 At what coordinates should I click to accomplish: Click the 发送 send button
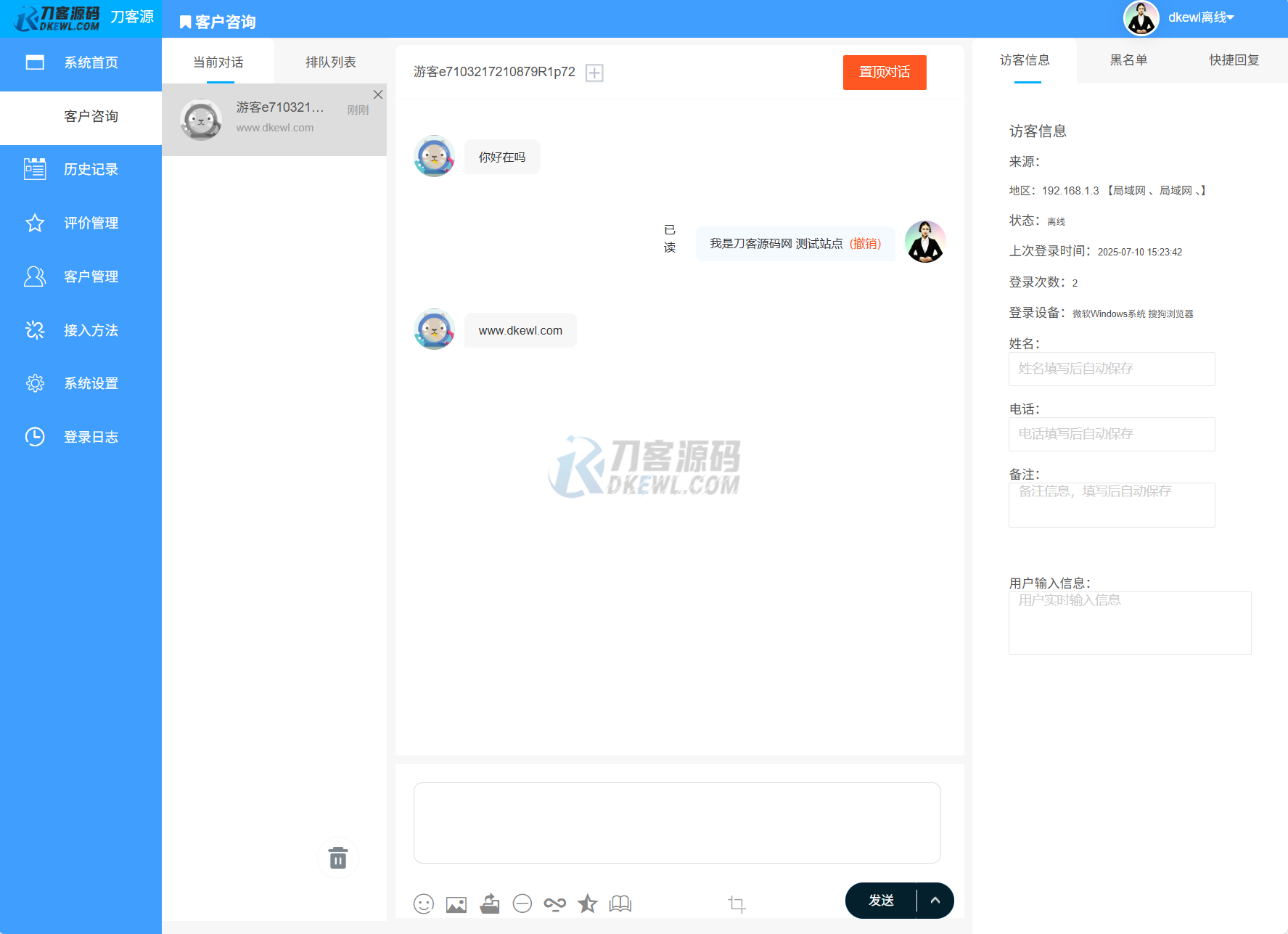click(881, 901)
